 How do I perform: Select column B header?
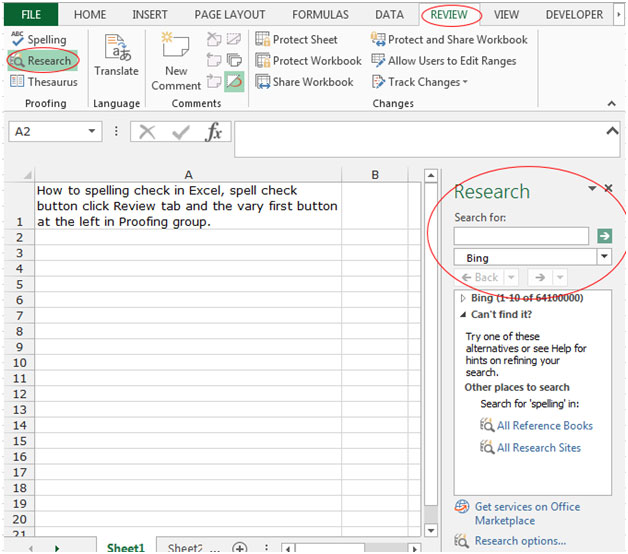click(x=375, y=175)
